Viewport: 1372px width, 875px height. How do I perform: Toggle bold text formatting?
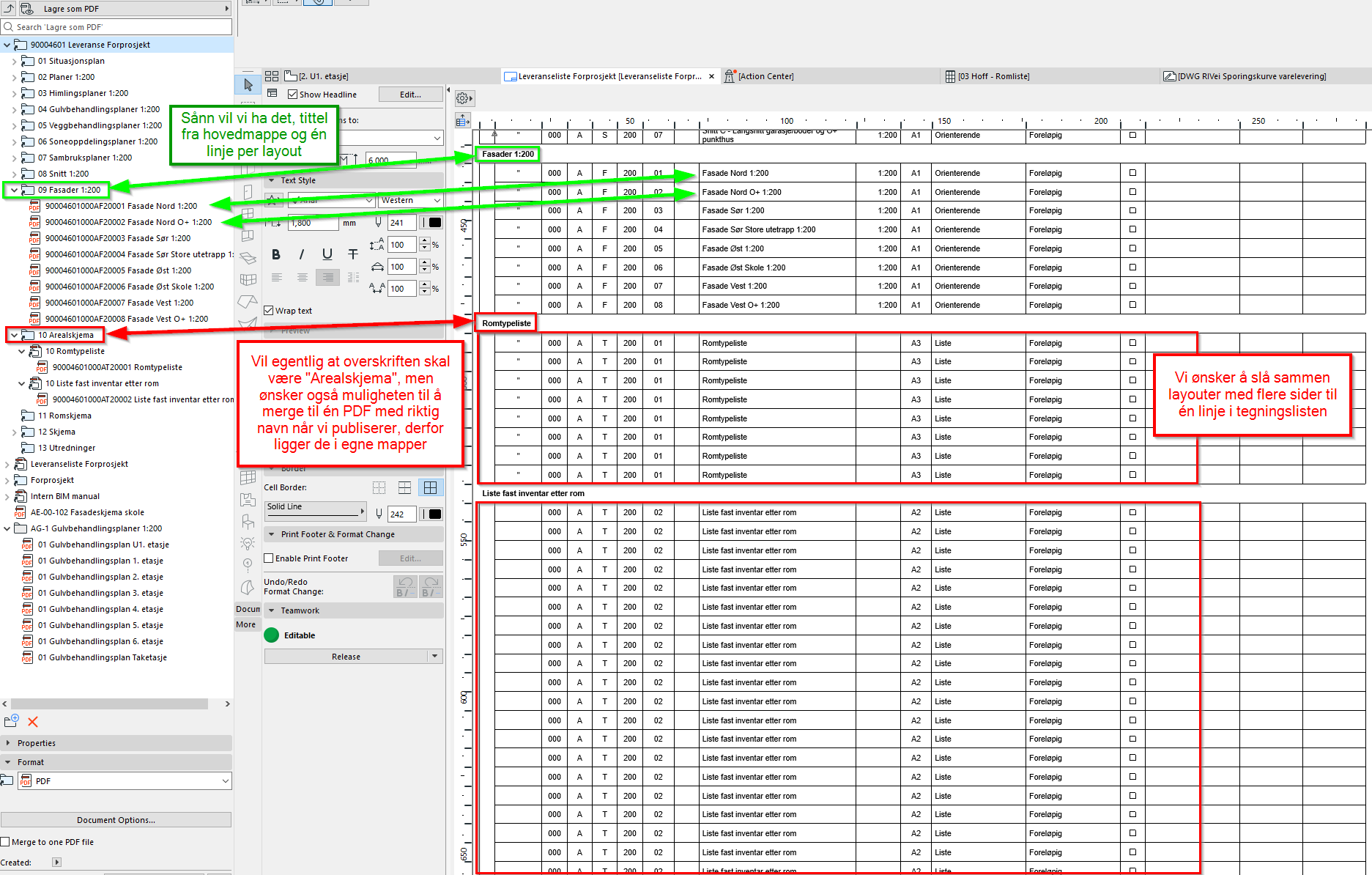(x=276, y=254)
